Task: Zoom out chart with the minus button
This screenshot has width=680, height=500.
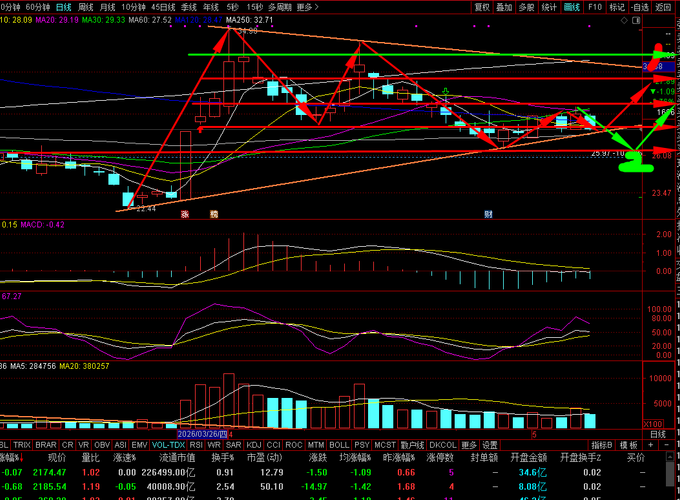Action: click(x=667, y=445)
